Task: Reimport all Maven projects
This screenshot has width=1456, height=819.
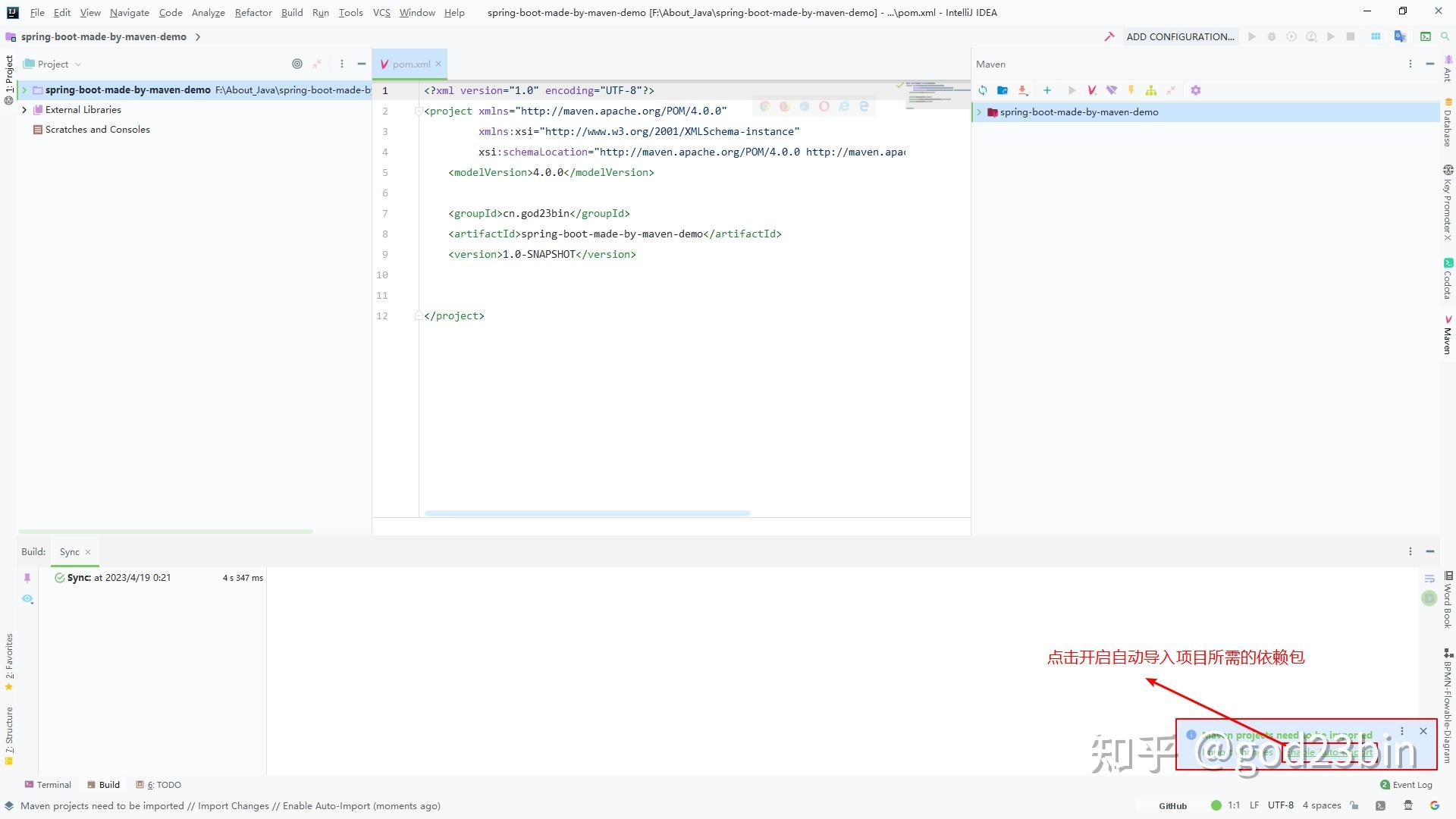Action: 983,90
